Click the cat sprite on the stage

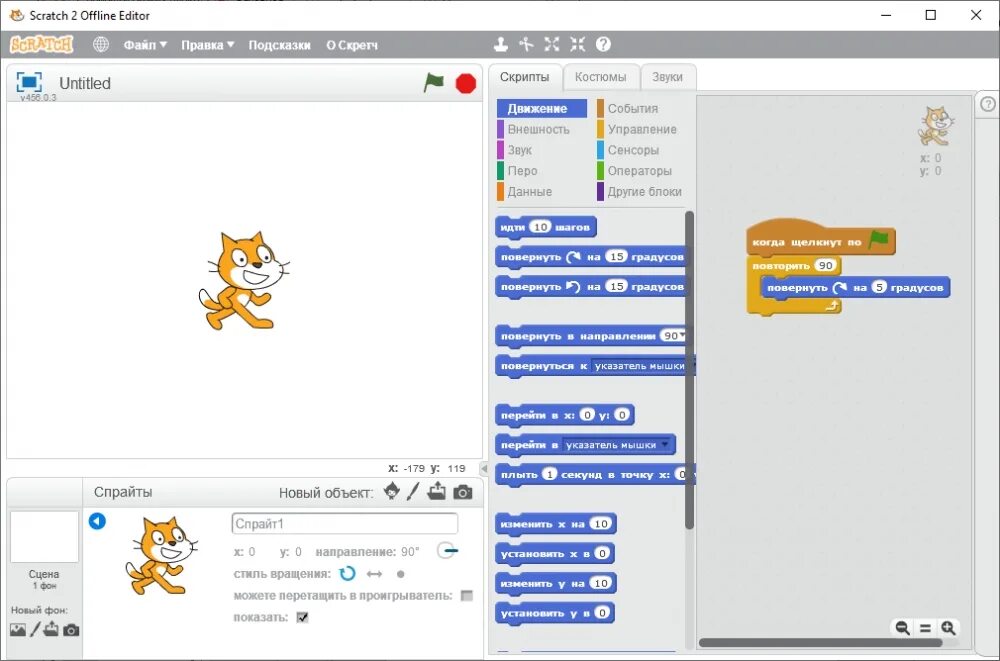tap(244, 281)
